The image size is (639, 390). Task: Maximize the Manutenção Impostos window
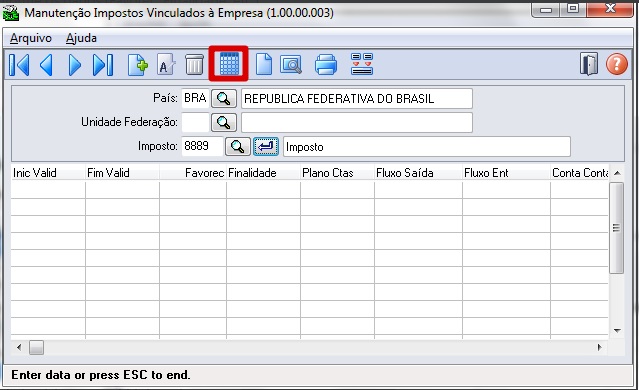point(573,9)
